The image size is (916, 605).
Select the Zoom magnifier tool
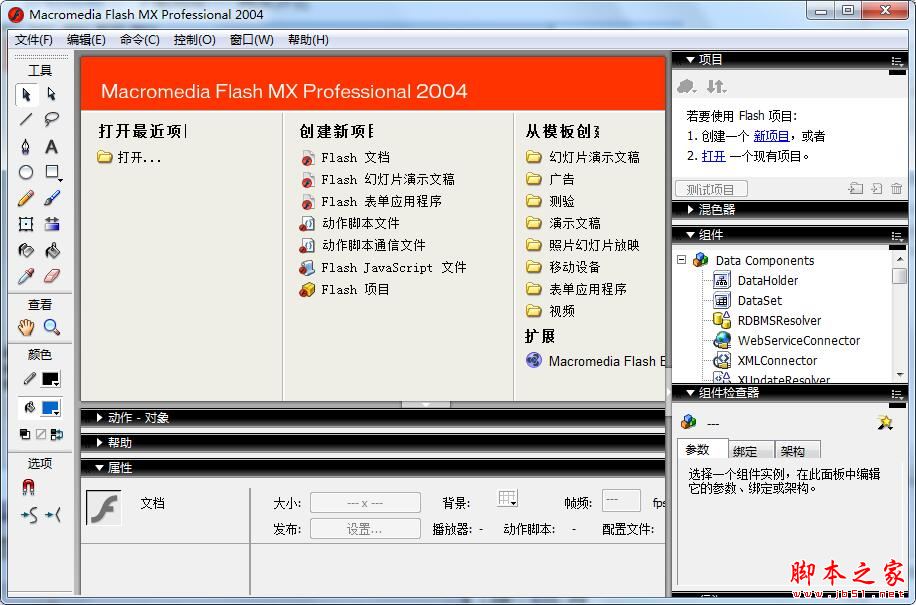click(51, 327)
